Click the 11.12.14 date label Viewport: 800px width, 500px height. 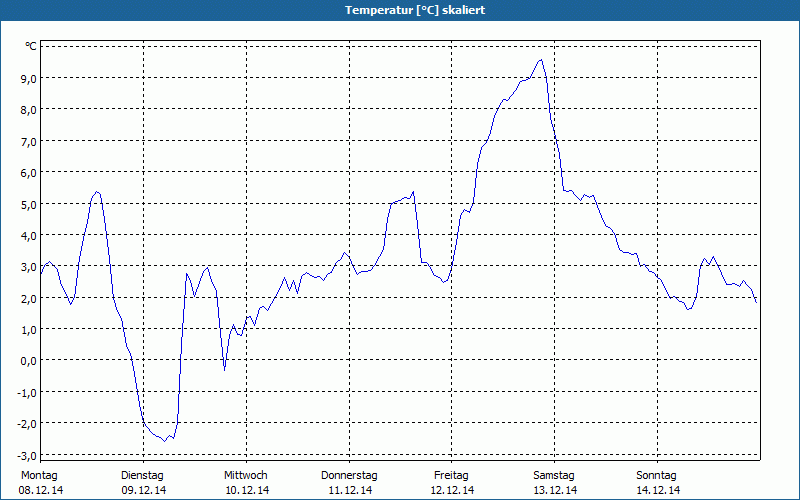pyautogui.click(x=350, y=490)
